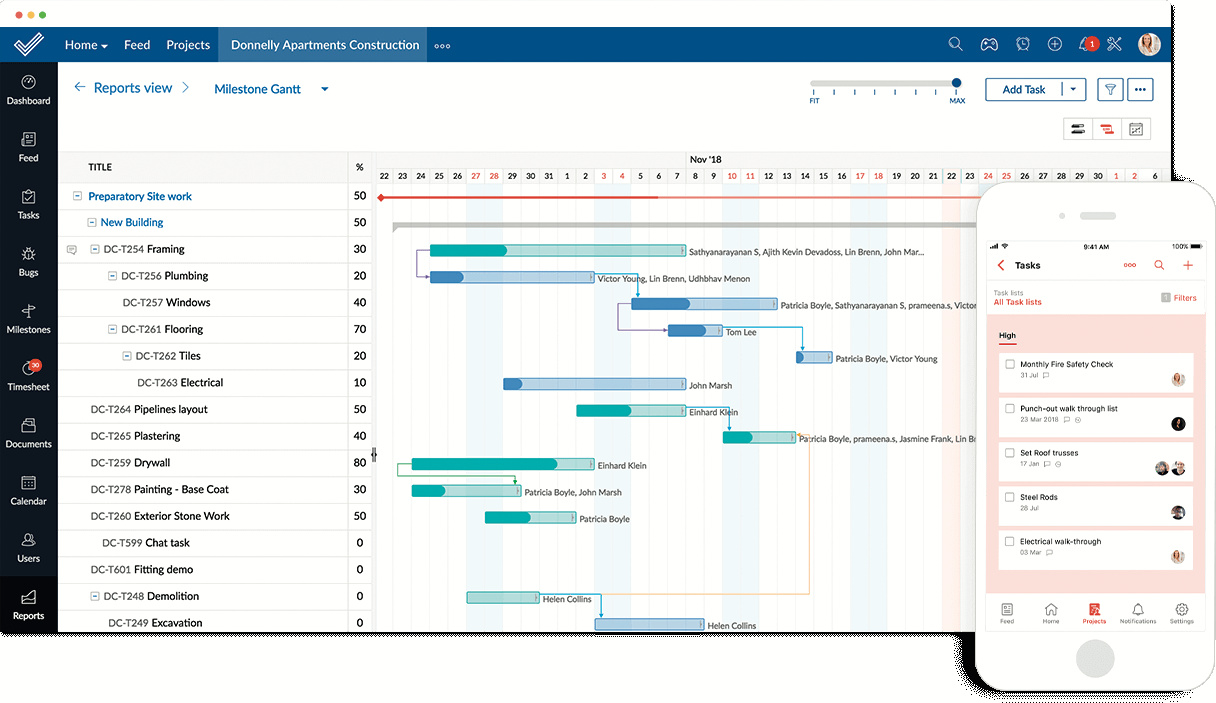Viewport: 1216px width, 703px height.
Task: Go to Milestones in the sidebar
Action: (28, 319)
